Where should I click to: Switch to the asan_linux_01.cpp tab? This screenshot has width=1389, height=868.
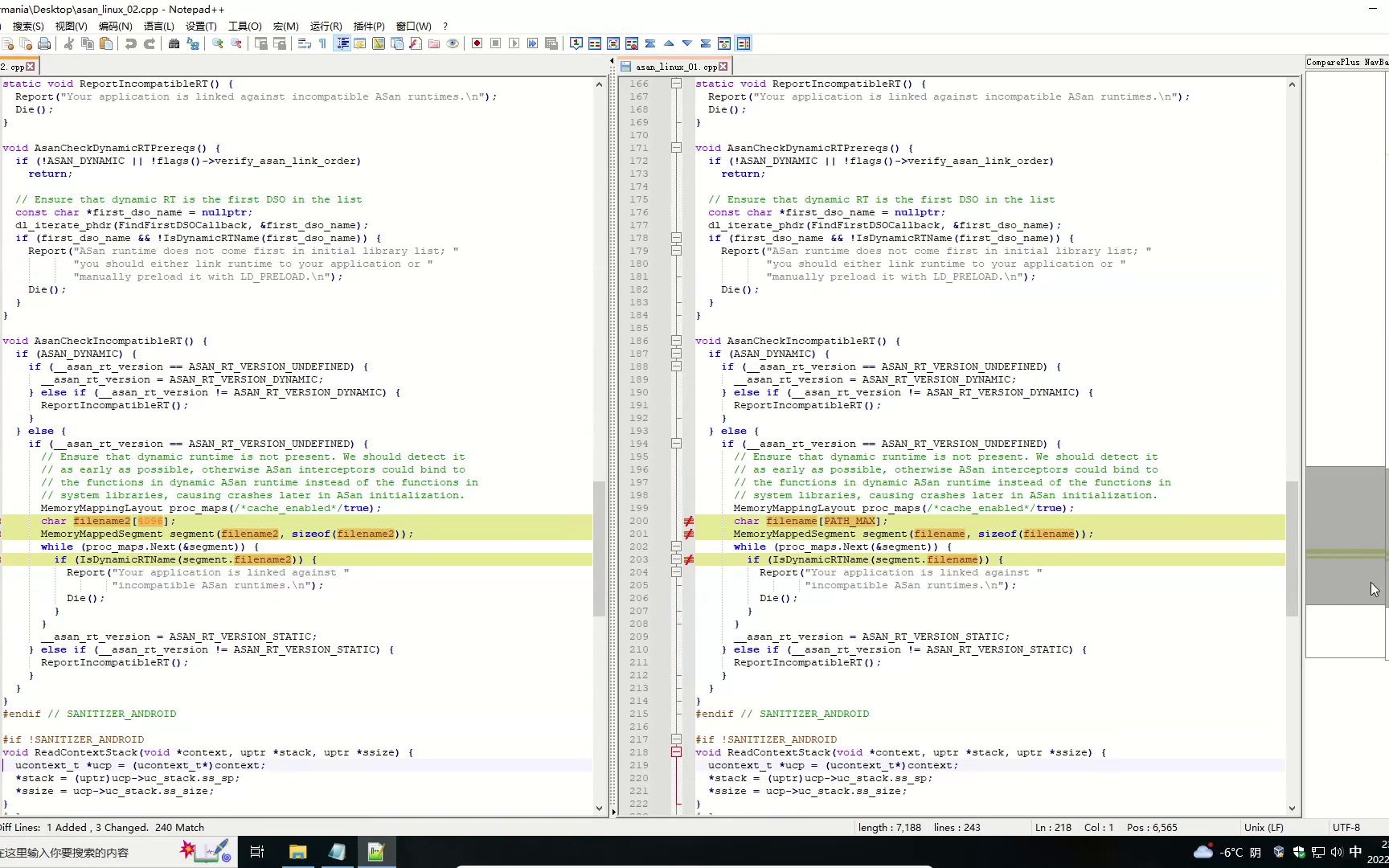(x=674, y=67)
